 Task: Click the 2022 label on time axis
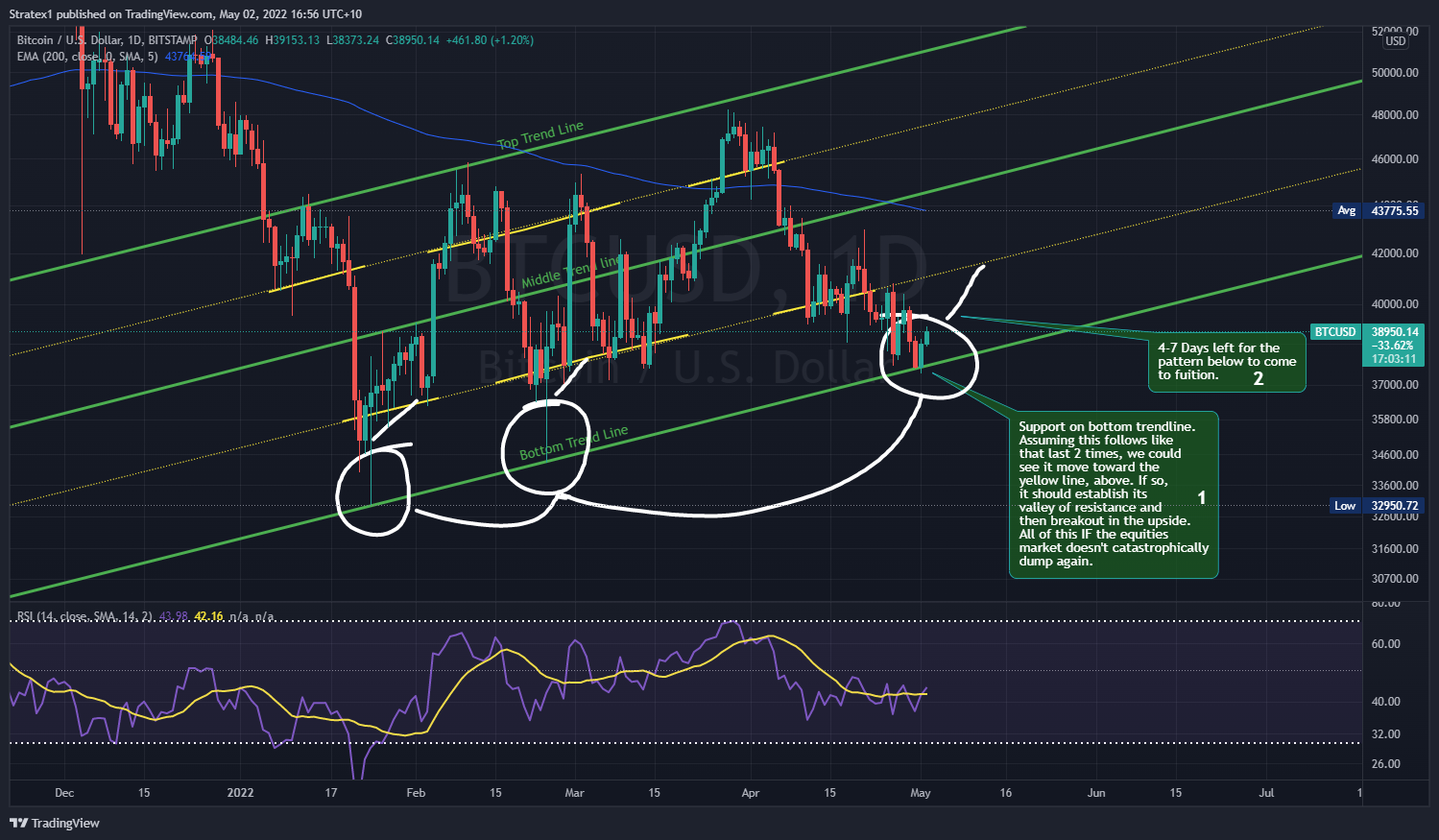coord(240,793)
